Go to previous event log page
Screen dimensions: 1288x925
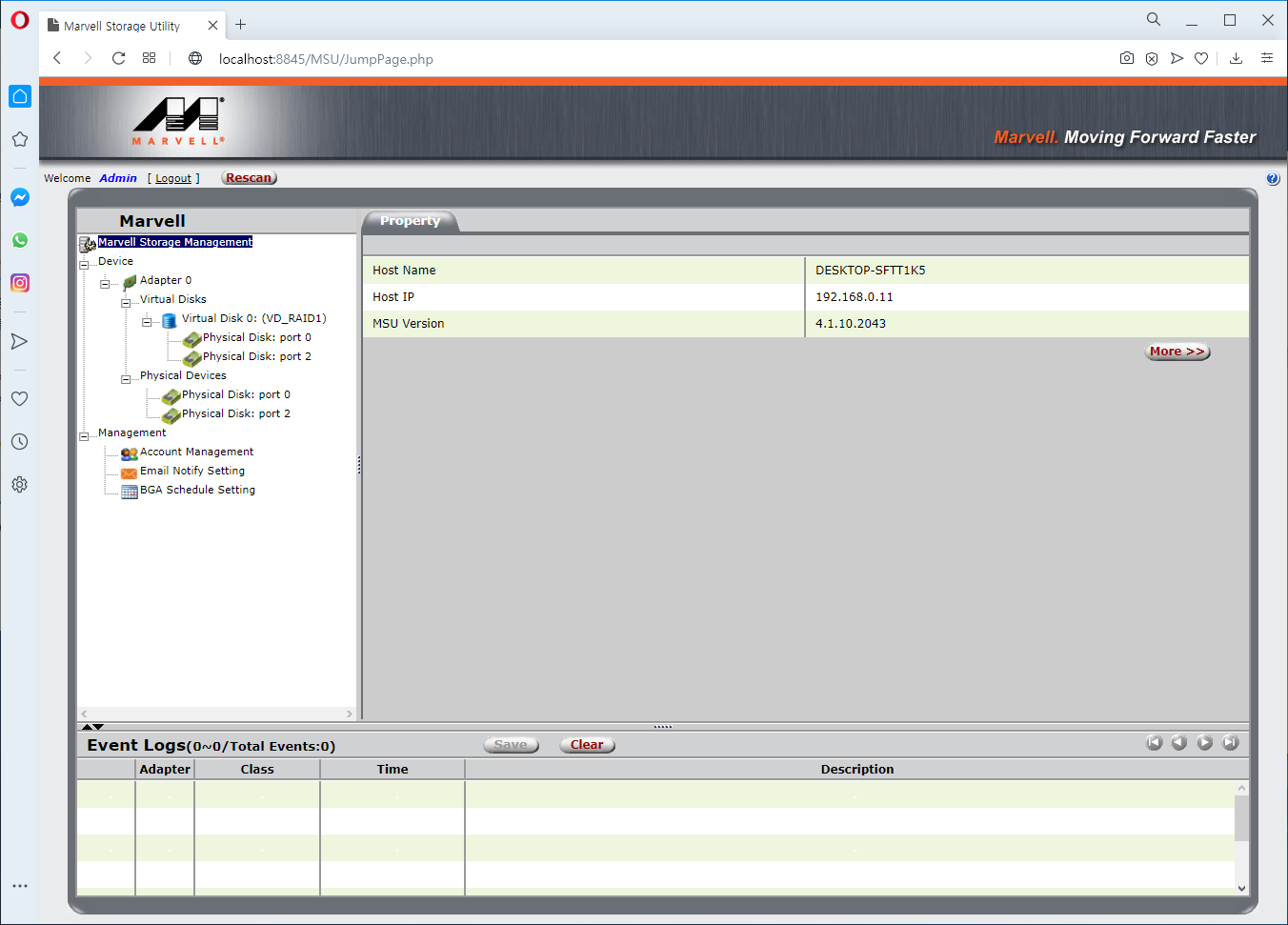pos(1178,743)
